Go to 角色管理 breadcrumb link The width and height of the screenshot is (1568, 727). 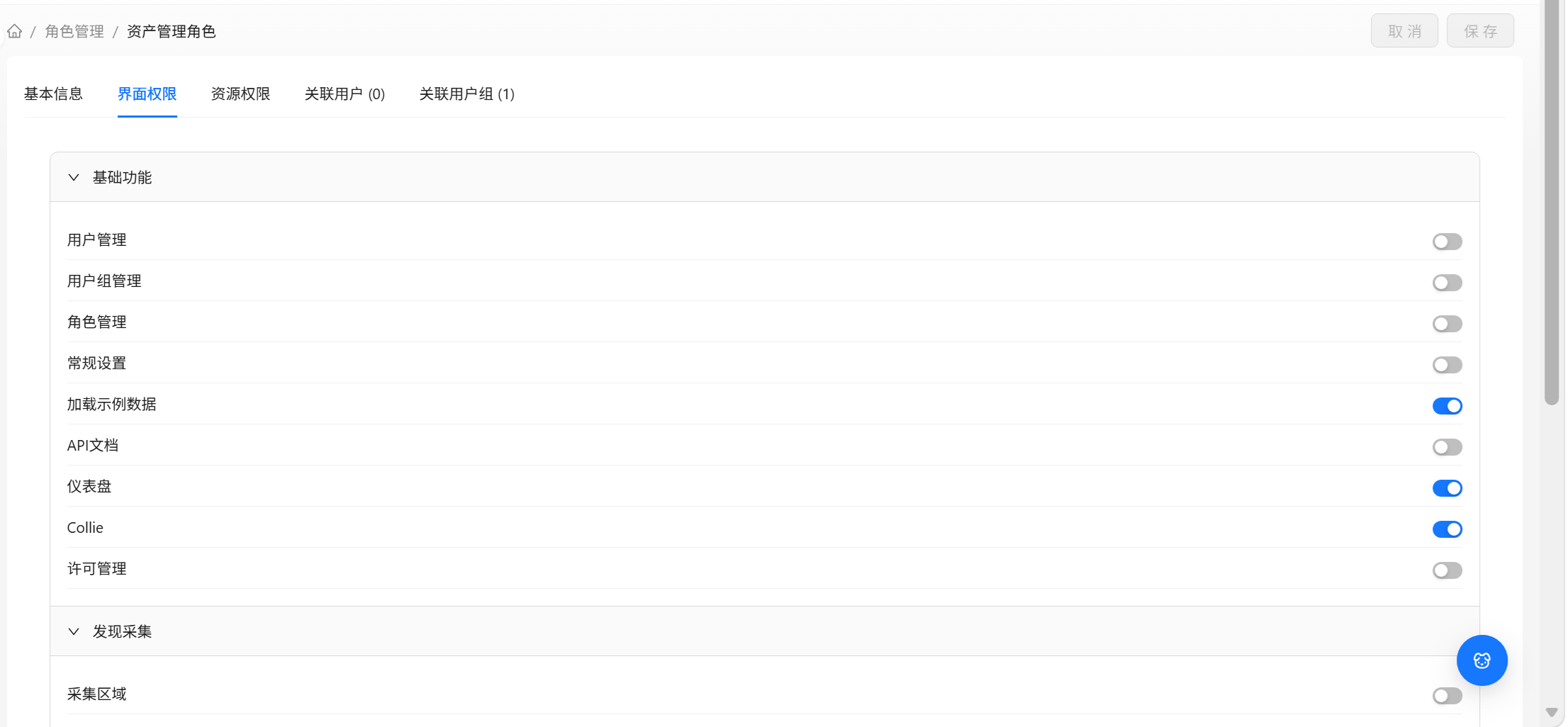(x=74, y=31)
